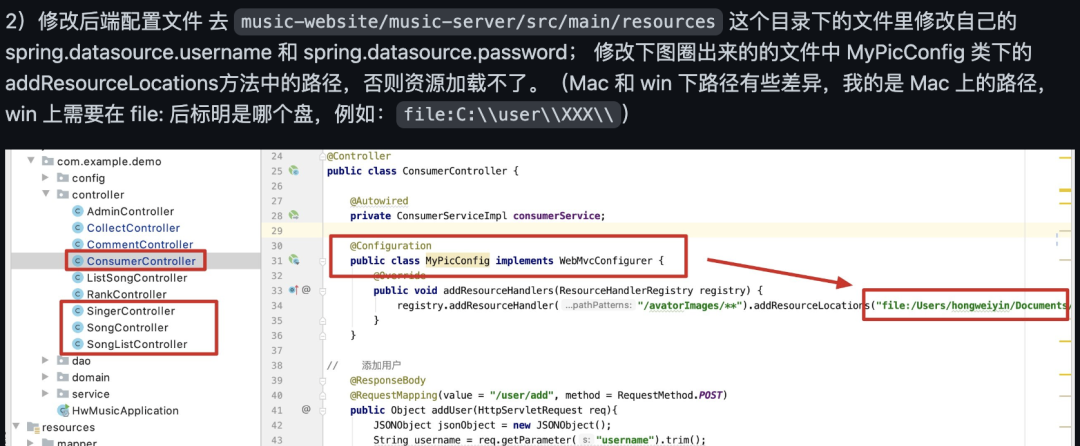The image size is (1080, 446).
Task: Expand the dao folder arrow
Action: coord(45,361)
